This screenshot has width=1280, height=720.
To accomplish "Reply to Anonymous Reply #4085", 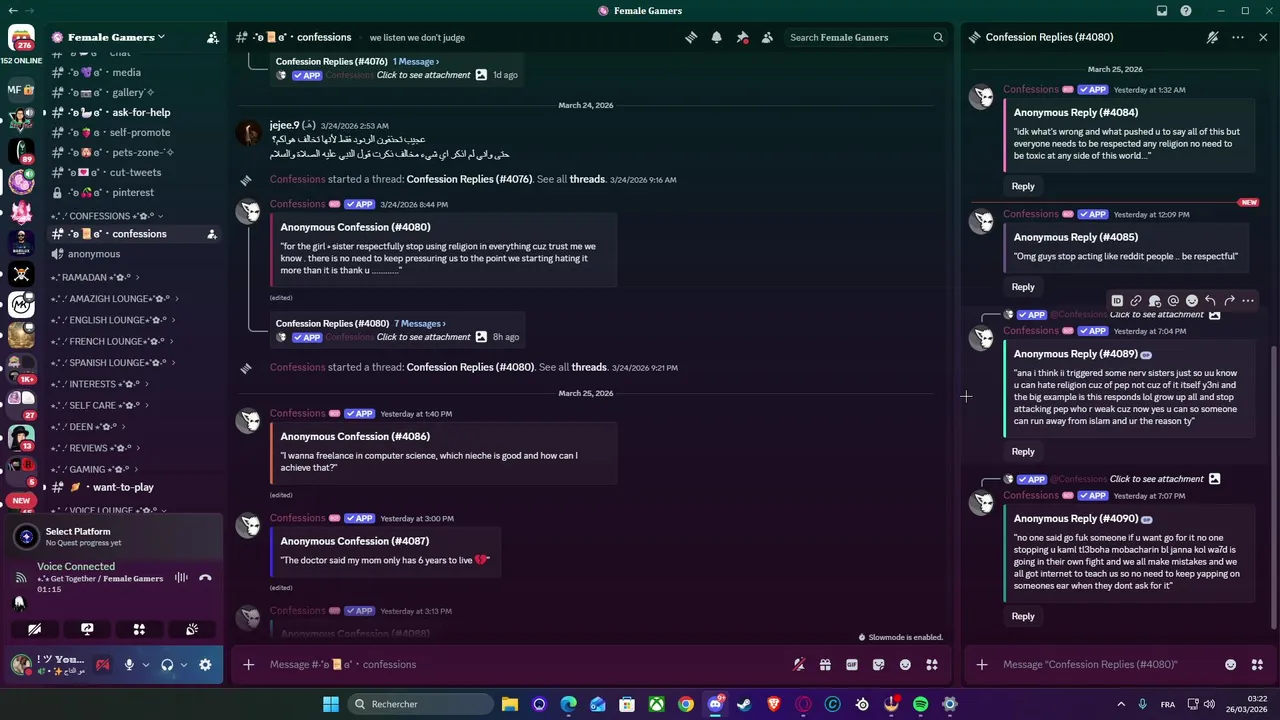I will coord(1023,287).
